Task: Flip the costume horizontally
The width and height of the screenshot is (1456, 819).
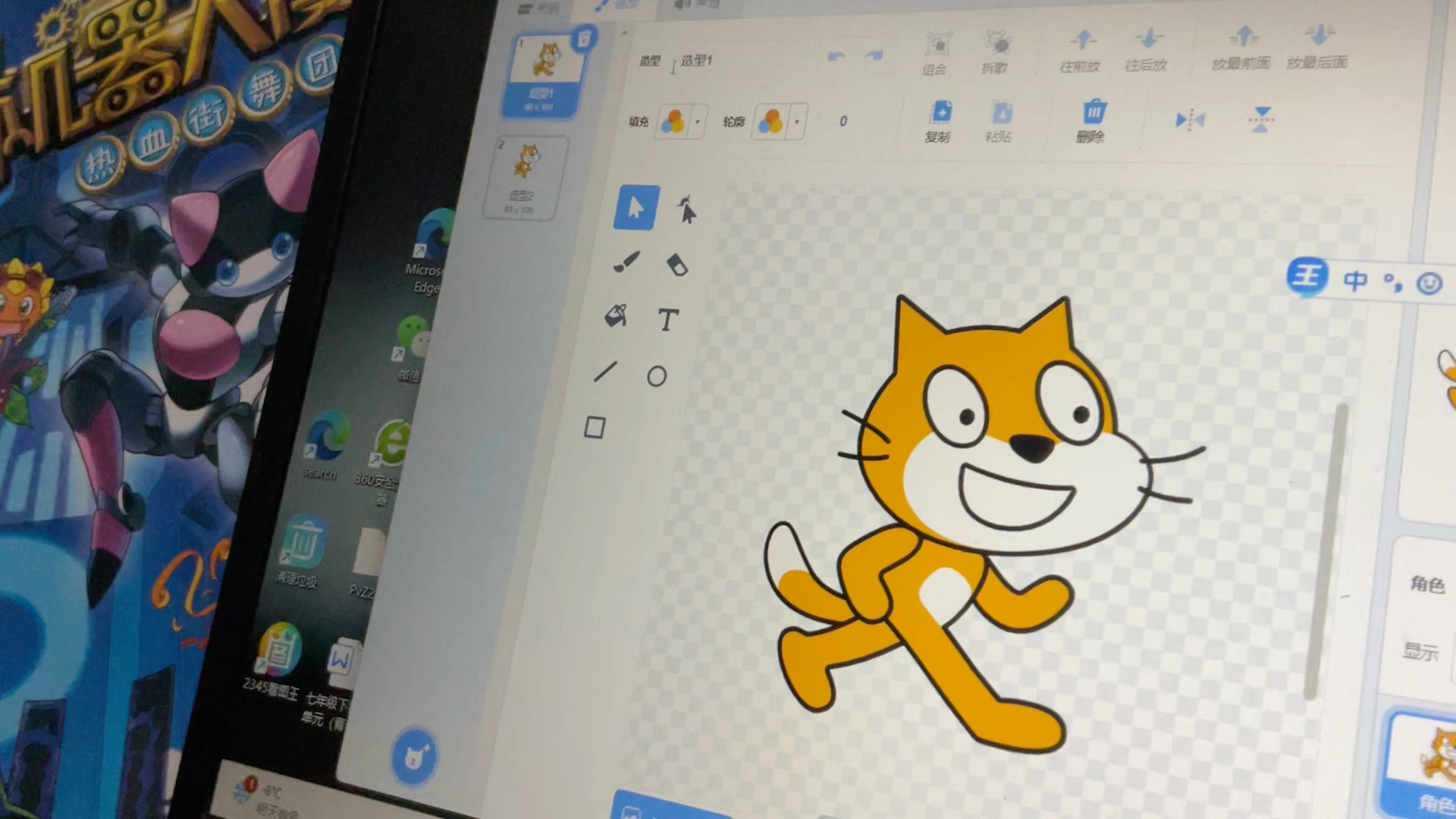Action: point(1189,120)
